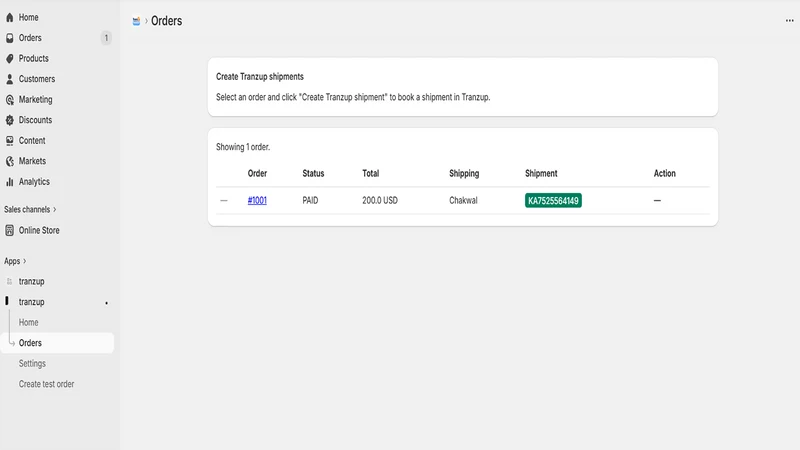Viewport: 800px width, 450px height.
Task: Open order #1001 link
Action: (x=257, y=201)
